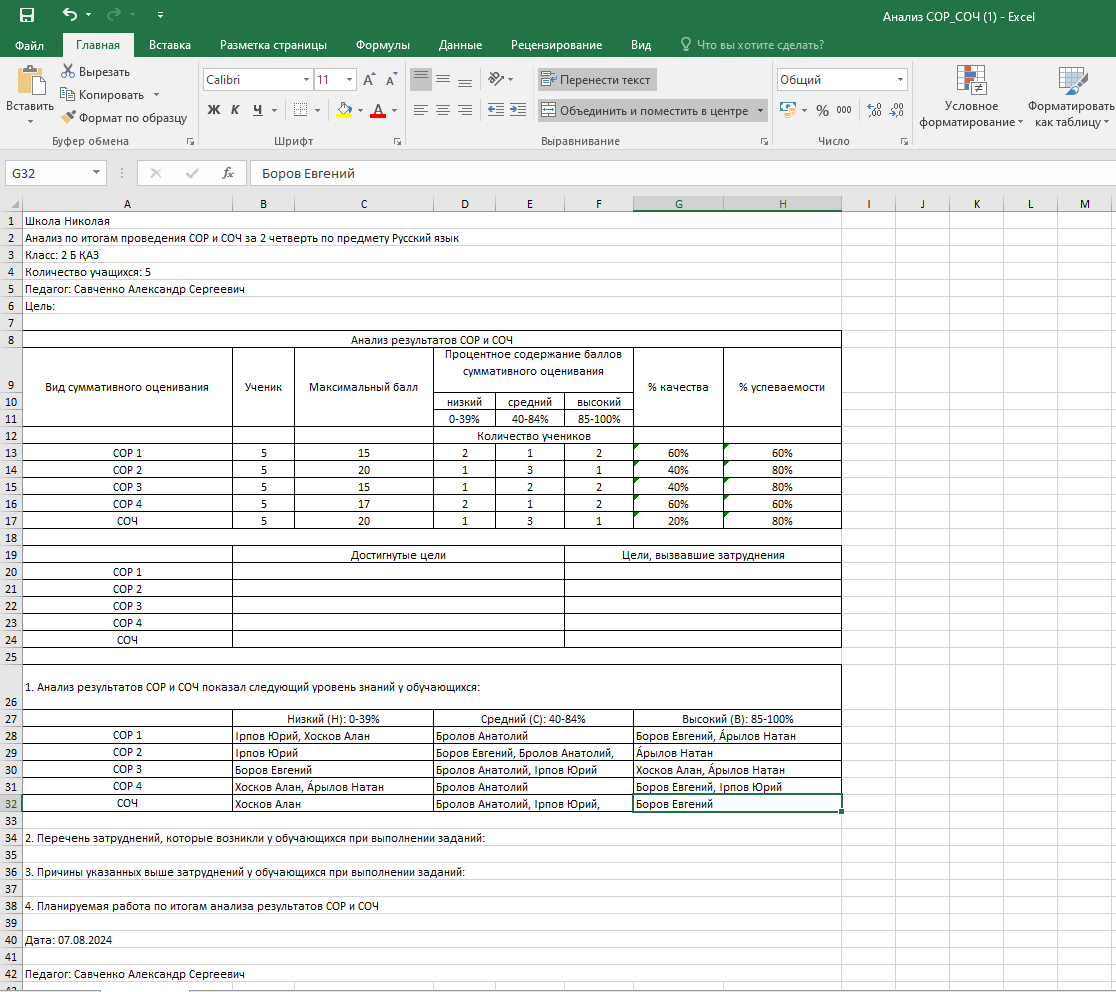Align text to middle vertically icon

443,80
